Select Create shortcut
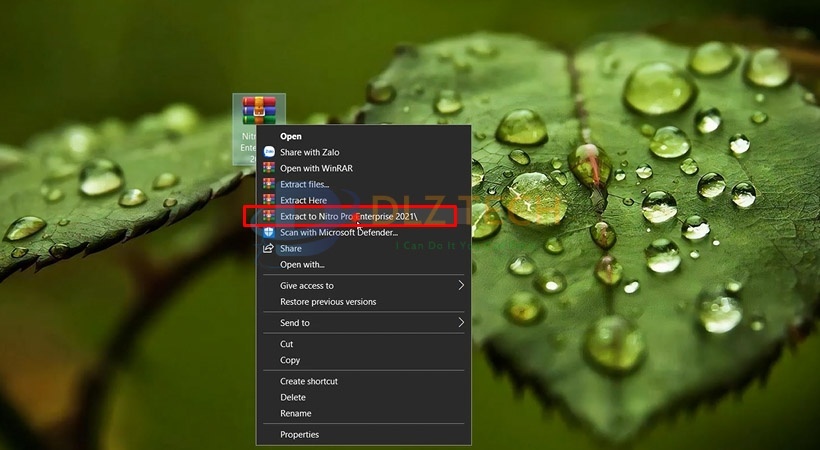This screenshot has width=820, height=450. [x=309, y=381]
